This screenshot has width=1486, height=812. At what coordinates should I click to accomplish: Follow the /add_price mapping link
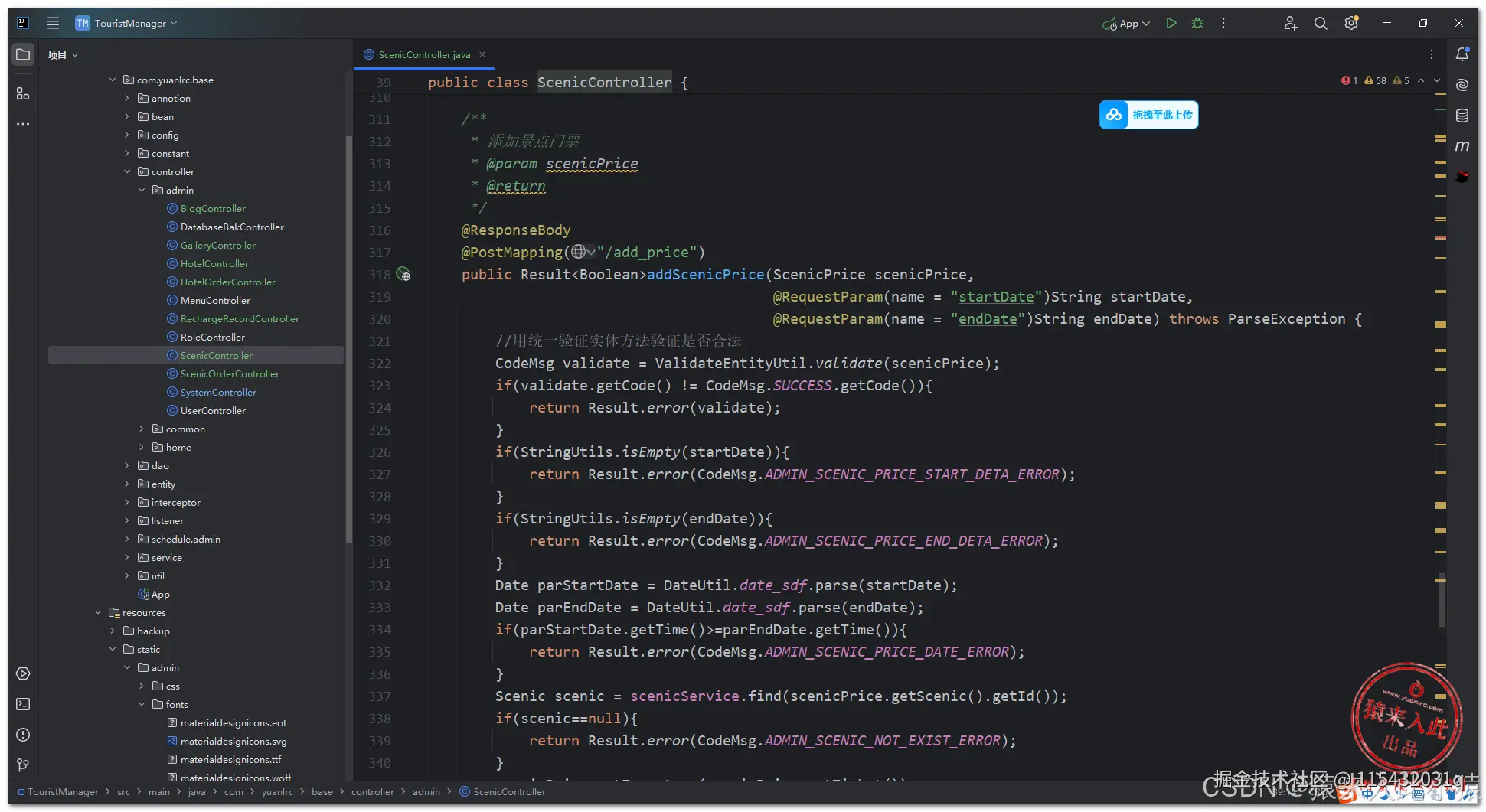(647, 252)
